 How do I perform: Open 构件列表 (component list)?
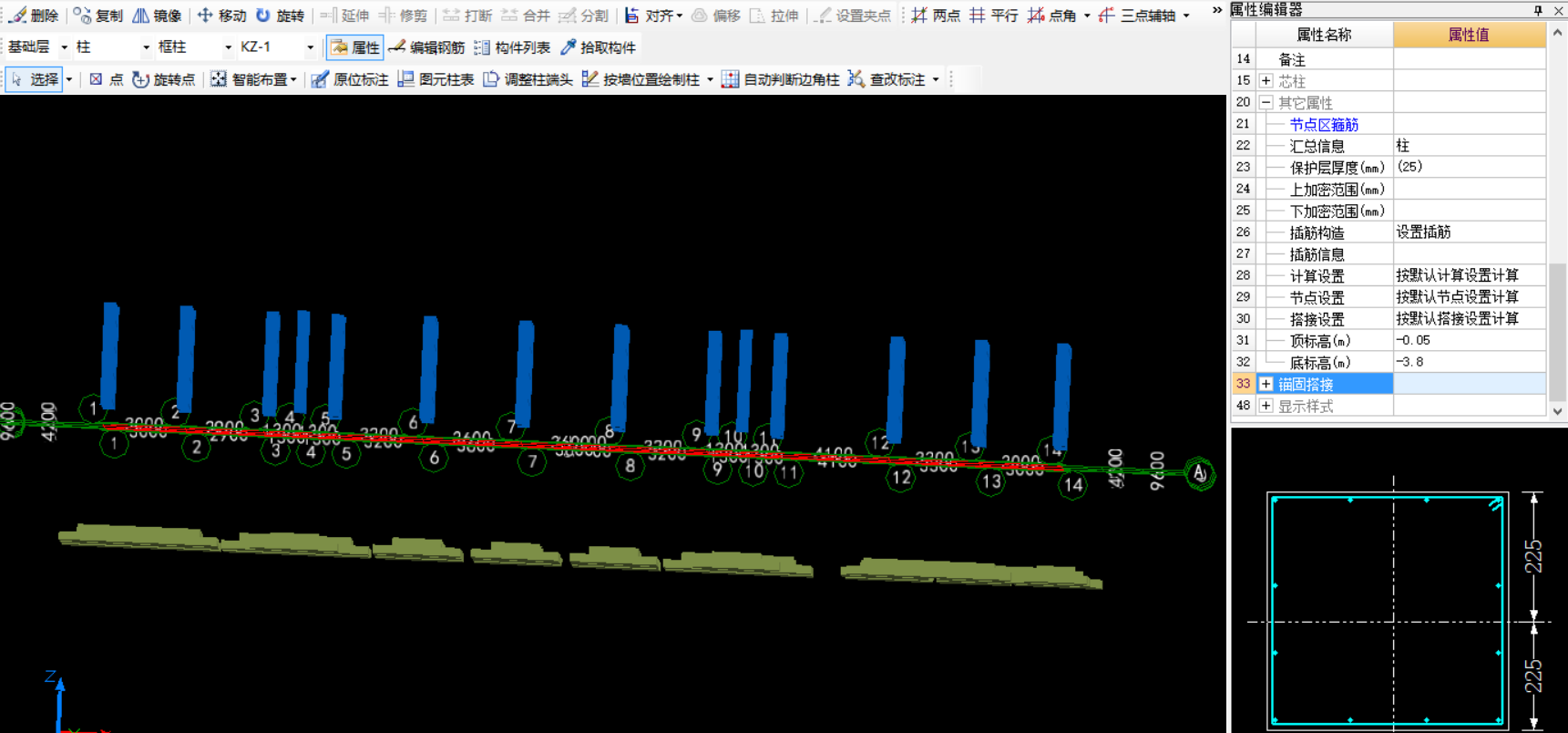pos(512,47)
